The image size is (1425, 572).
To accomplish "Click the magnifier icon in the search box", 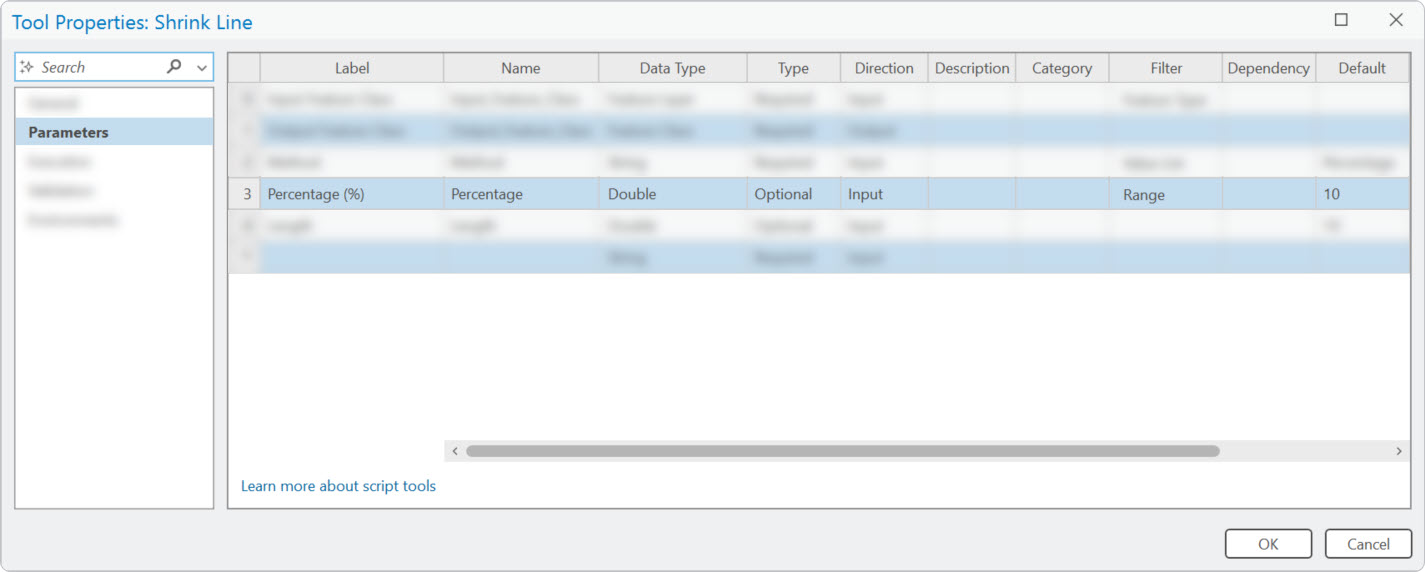I will [174, 67].
